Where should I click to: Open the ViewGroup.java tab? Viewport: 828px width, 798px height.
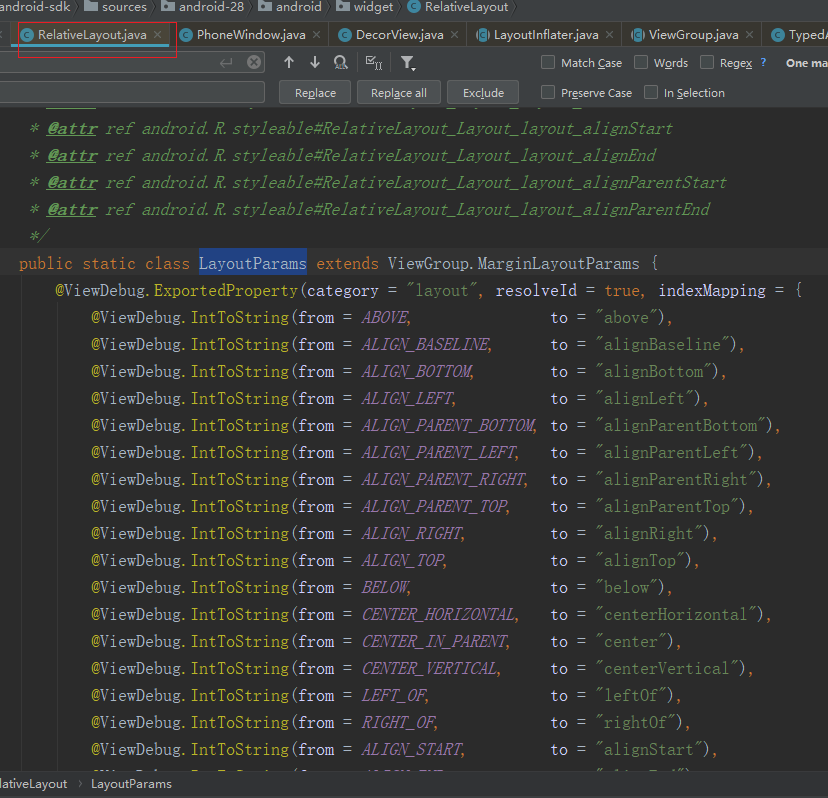point(693,35)
